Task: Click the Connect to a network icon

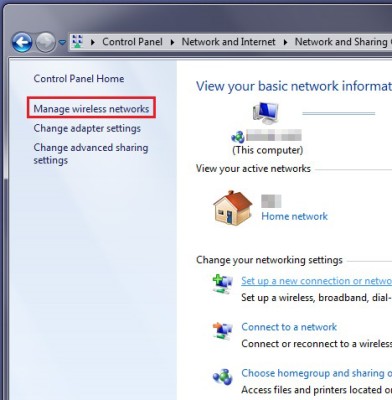Action: click(x=223, y=331)
